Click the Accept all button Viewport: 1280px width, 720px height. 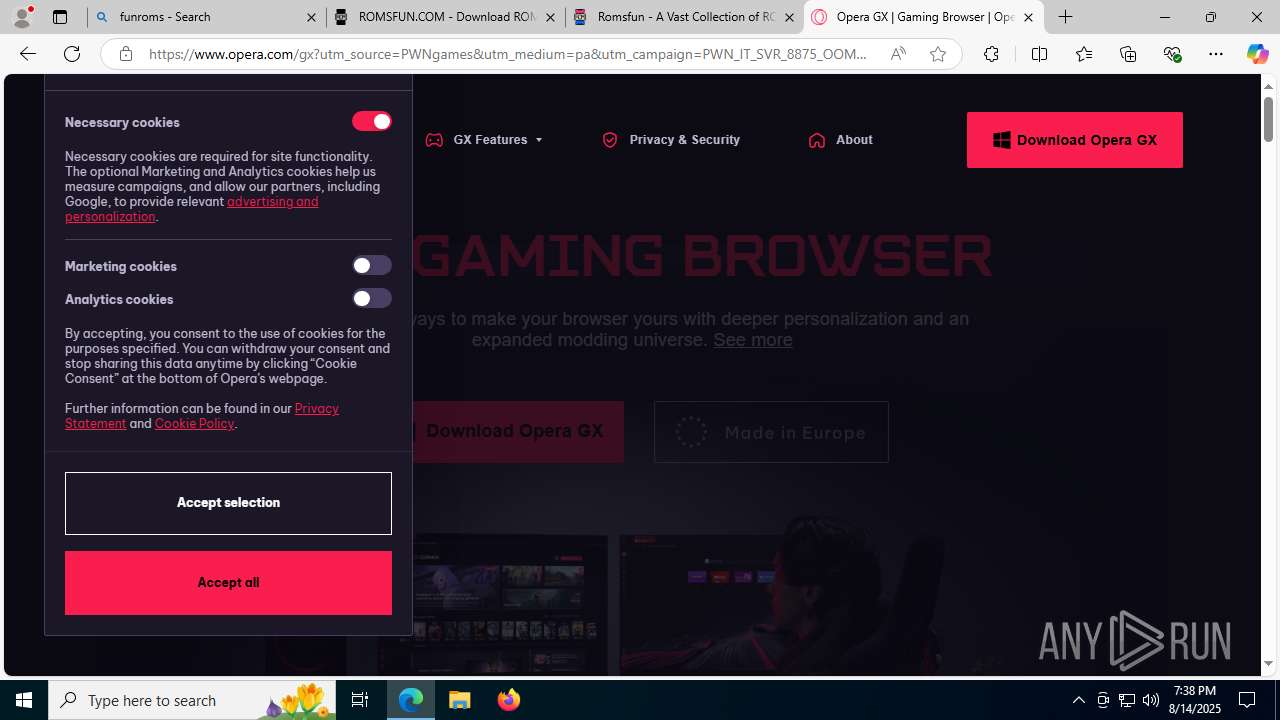(228, 583)
